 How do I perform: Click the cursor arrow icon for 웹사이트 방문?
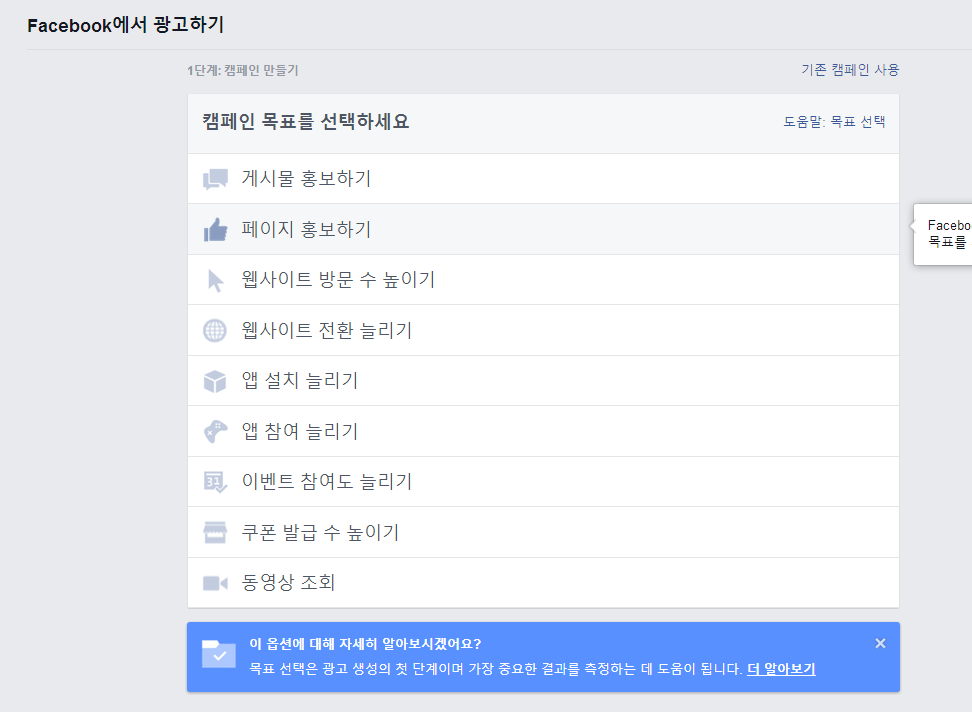click(x=215, y=280)
